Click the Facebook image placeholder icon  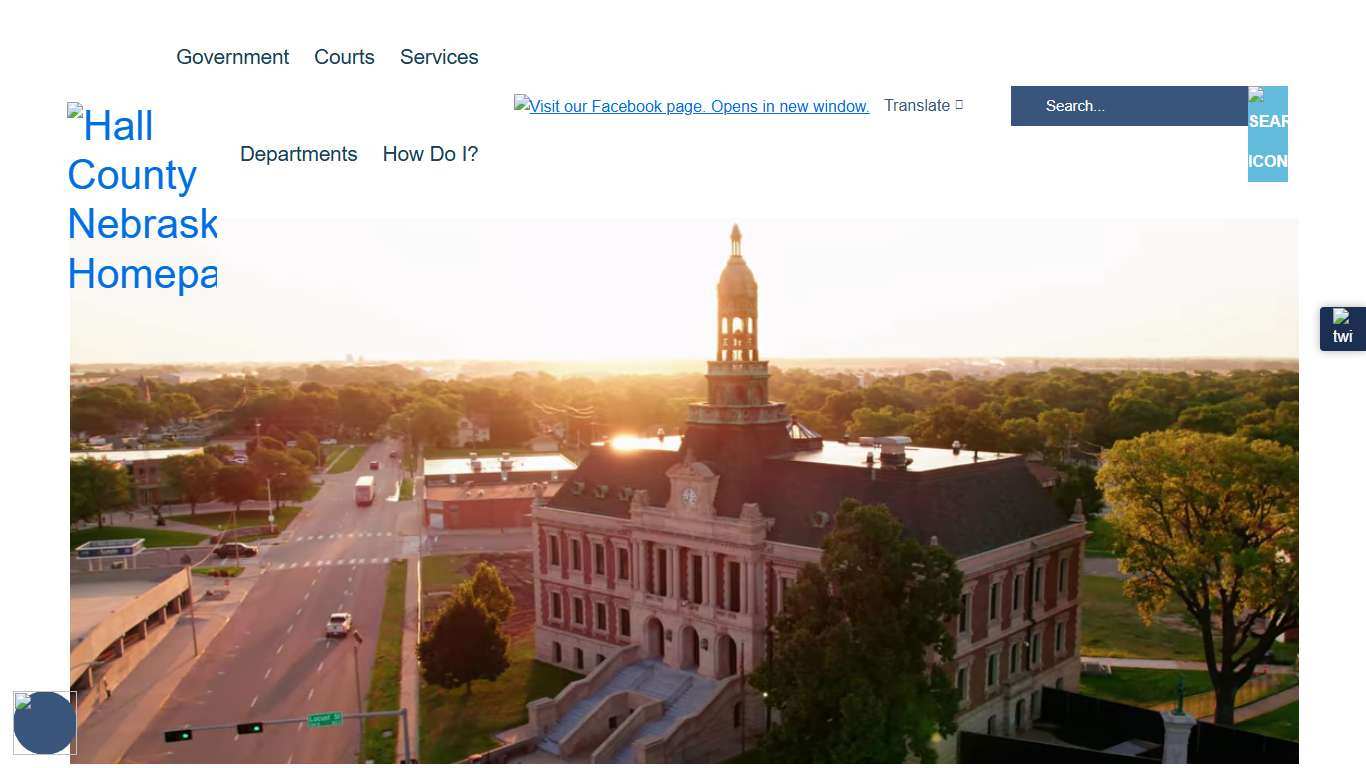(521, 103)
